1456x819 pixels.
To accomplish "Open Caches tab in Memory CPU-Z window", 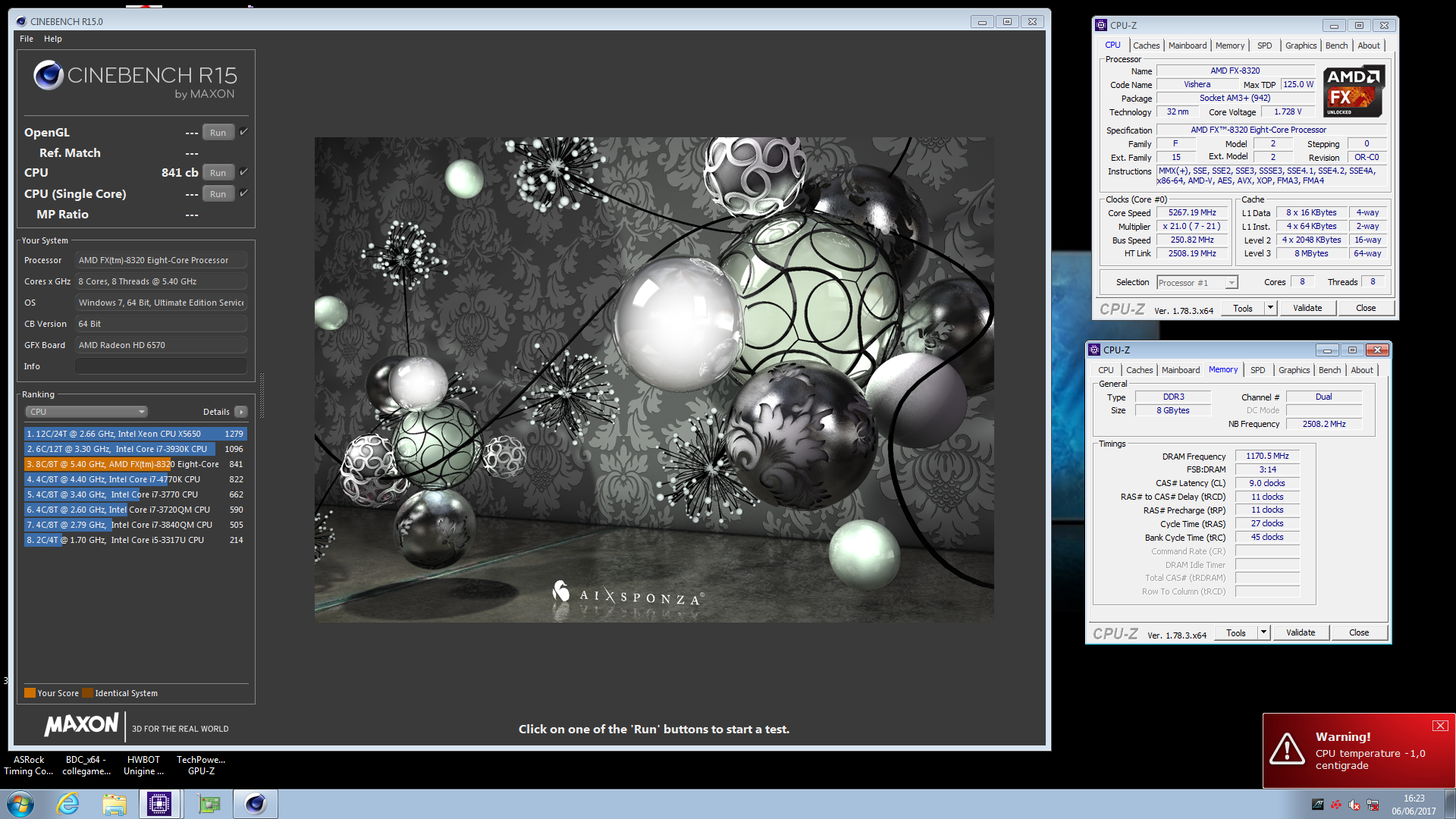I will point(1139,370).
